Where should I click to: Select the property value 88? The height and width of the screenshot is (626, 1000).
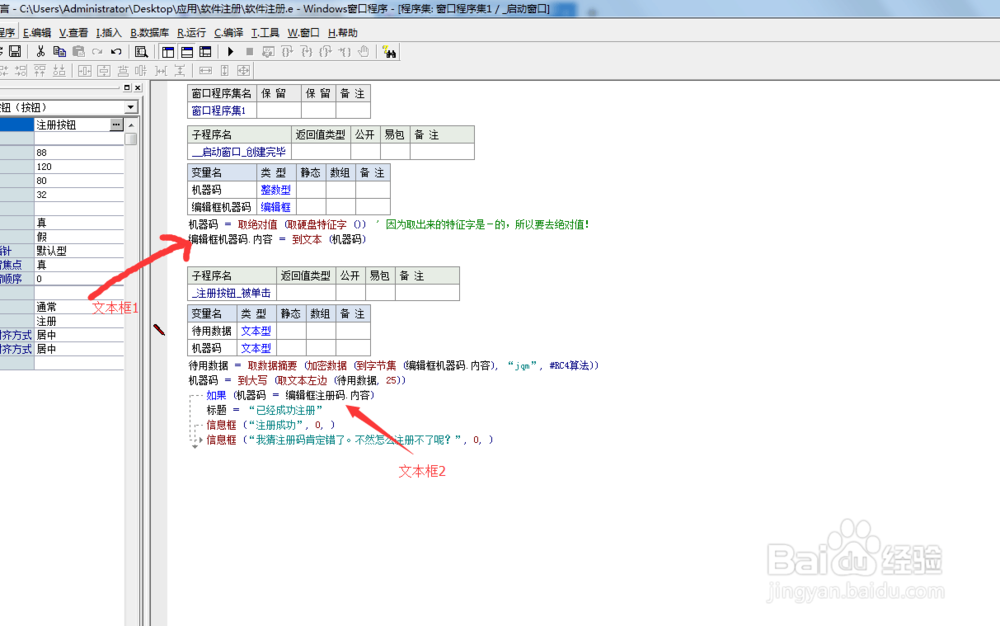point(79,152)
